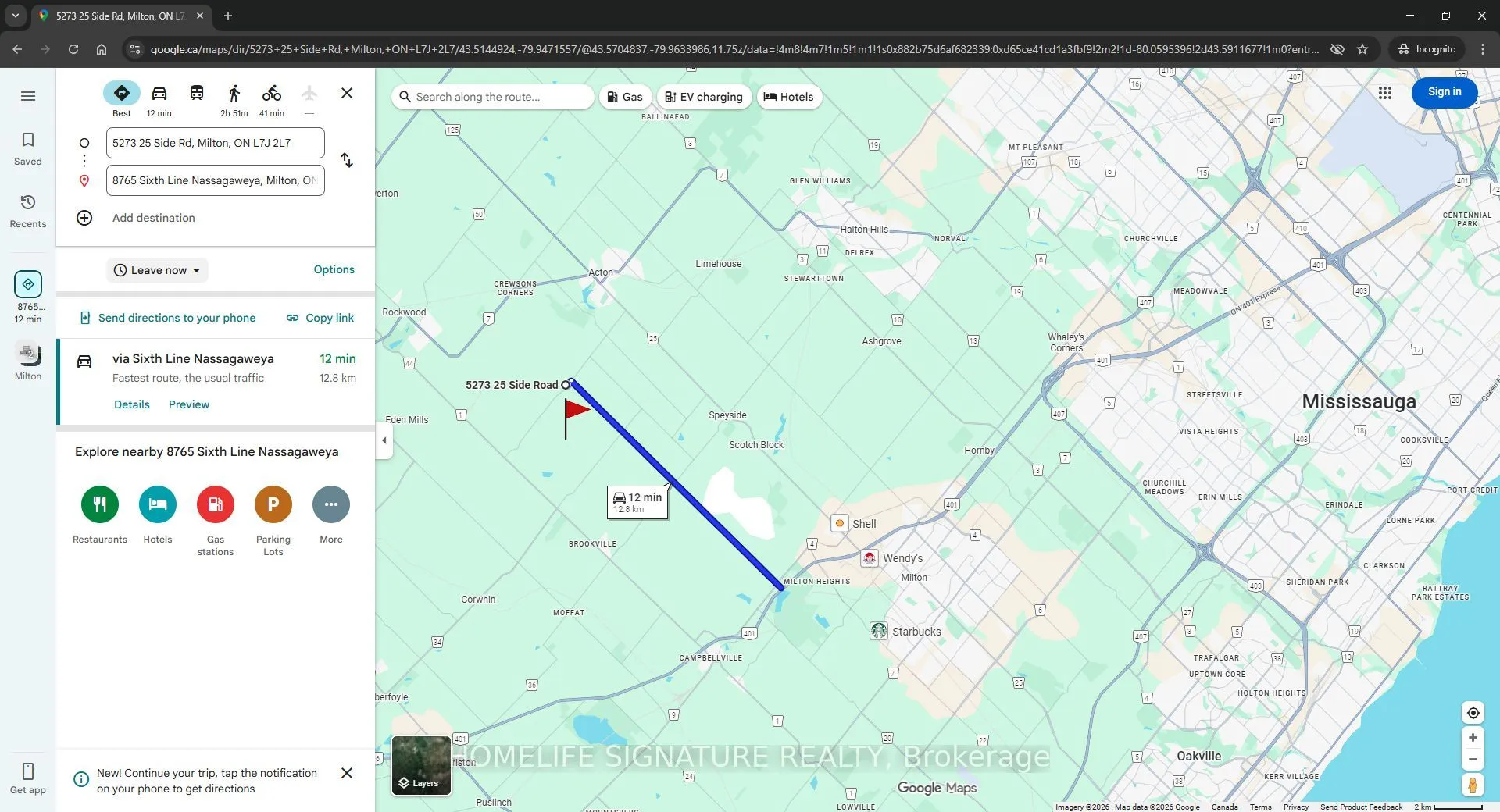This screenshot has width=1500, height=812.
Task: Select the Walking travel mode icon
Action: 234,94
